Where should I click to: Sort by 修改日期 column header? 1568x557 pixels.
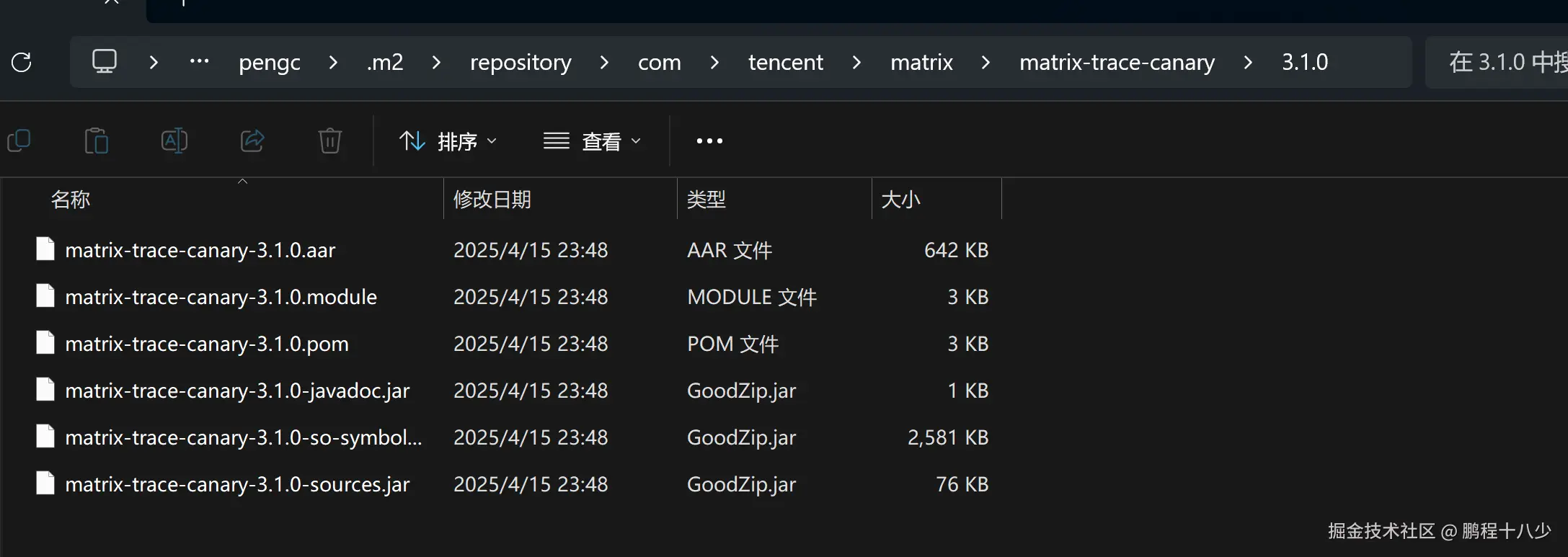click(x=492, y=199)
